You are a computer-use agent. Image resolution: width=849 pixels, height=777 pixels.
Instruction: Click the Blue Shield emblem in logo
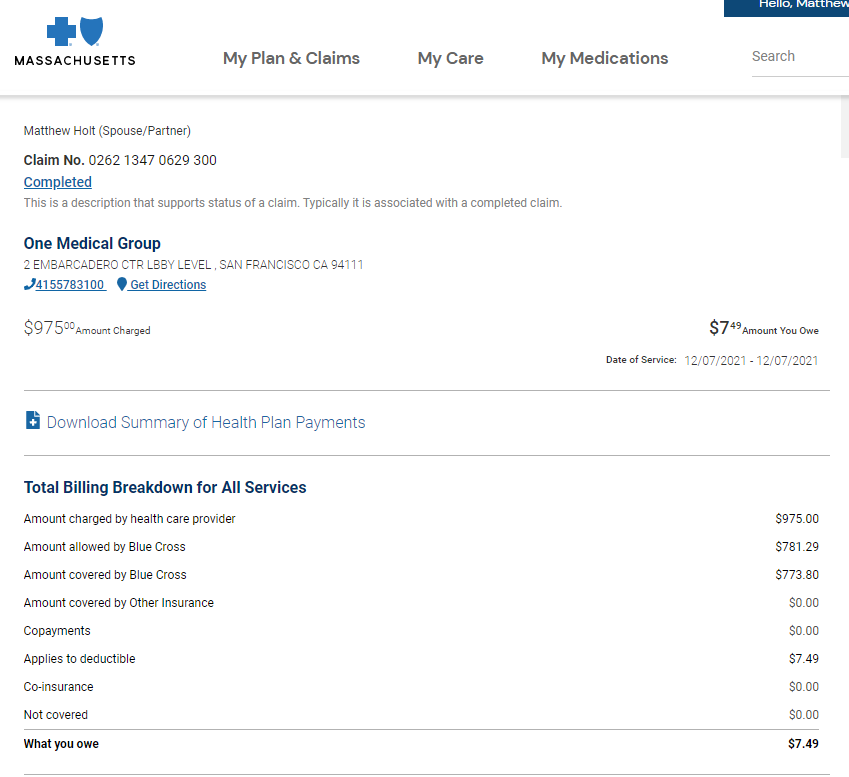(x=91, y=32)
